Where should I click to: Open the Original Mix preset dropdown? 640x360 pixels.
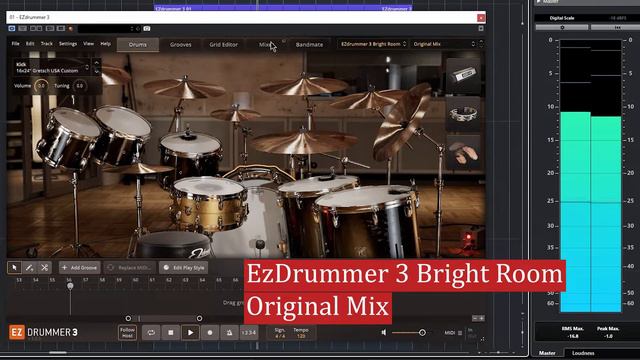click(x=444, y=44)
